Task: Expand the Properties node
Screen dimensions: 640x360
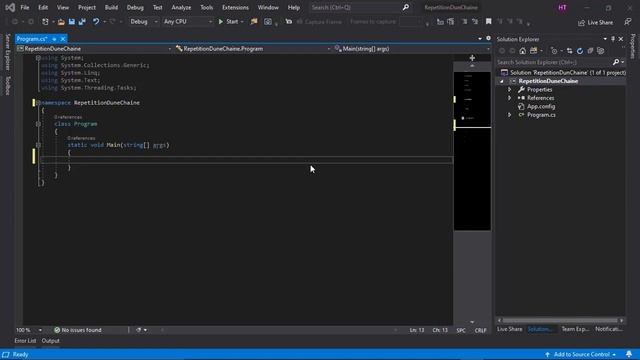Action: coord(509,89)
